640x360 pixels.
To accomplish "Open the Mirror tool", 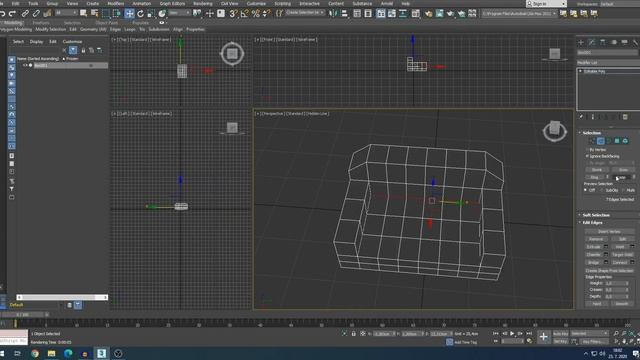I will click(x=333, y=13).
